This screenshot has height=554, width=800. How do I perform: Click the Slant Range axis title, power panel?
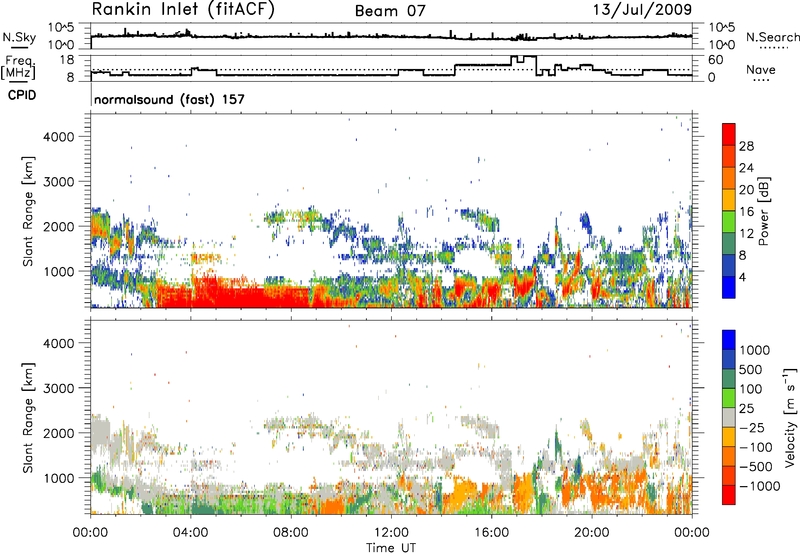pos(28,211)
